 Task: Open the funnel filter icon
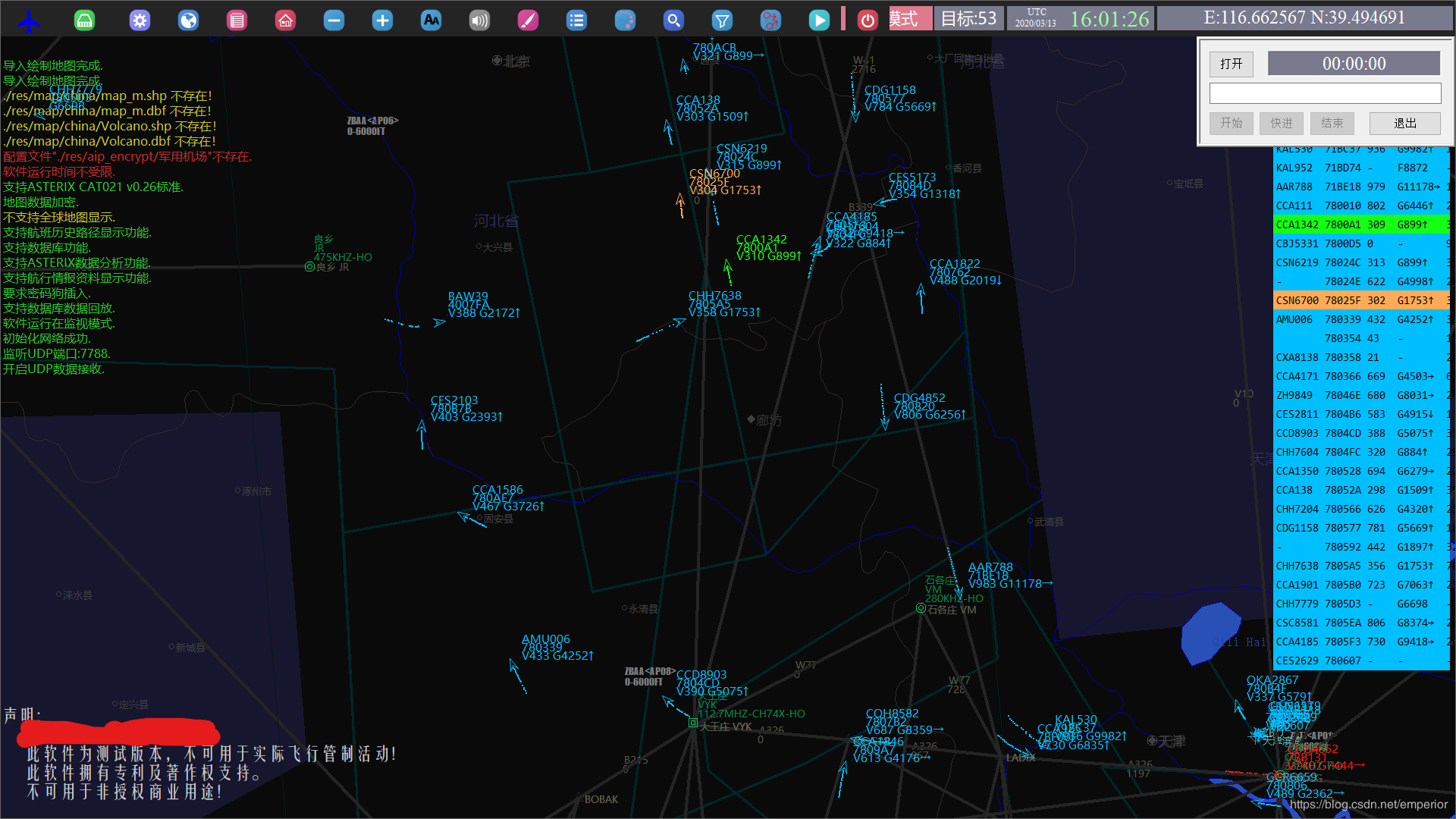722,20
